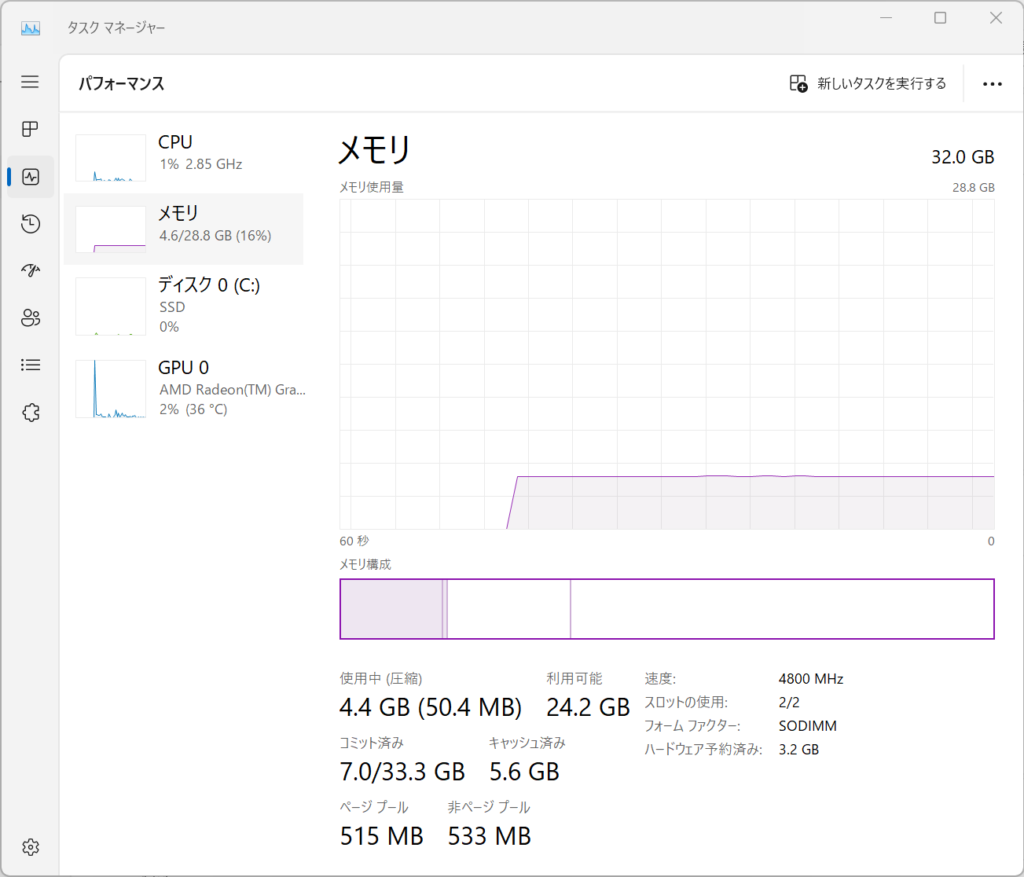Open Task Manager settings gear
The height and width of the screenshot is (877, 1024).
(x=31, y=847)
